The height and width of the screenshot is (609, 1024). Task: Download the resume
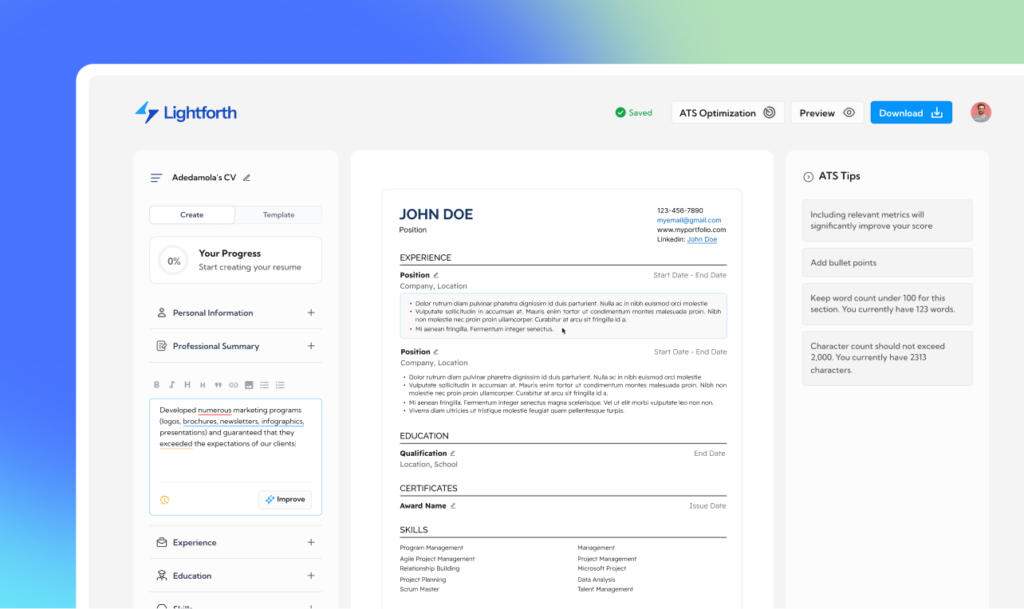tap(910, 113)
